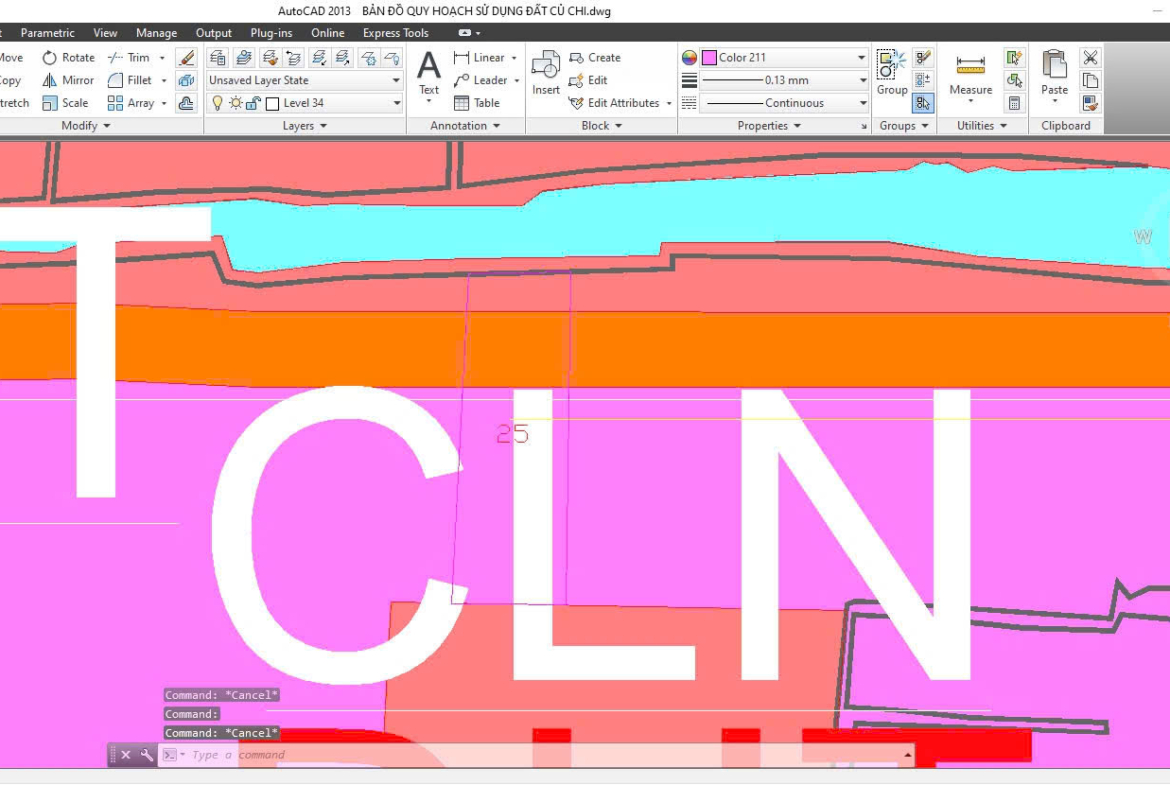Screen dimensions: 1170x785
Task: Click the Color 211 magenta swatch
Action: click(709, 58)
